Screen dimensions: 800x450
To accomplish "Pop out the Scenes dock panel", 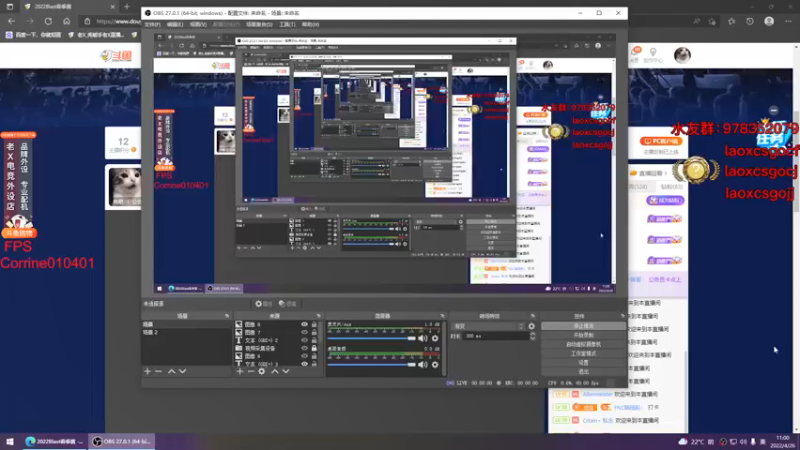I will 227,316.
